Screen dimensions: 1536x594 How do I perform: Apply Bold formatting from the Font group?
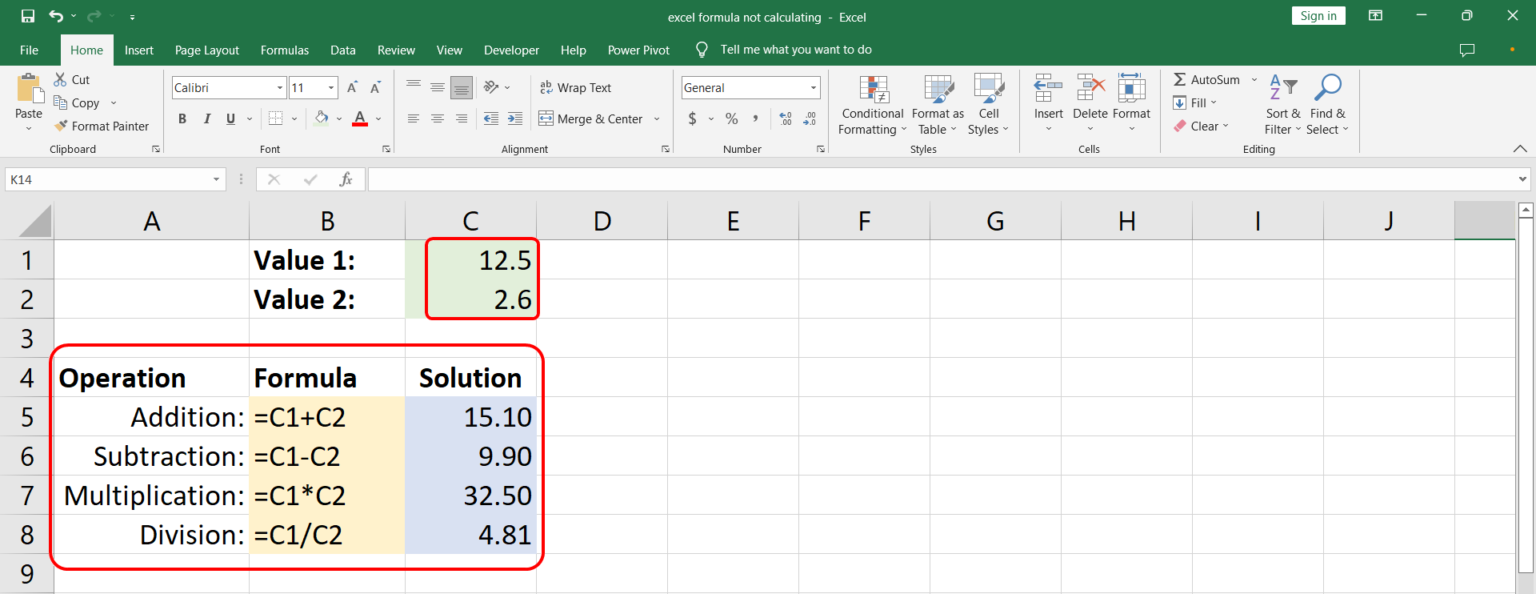pos(182,118)
